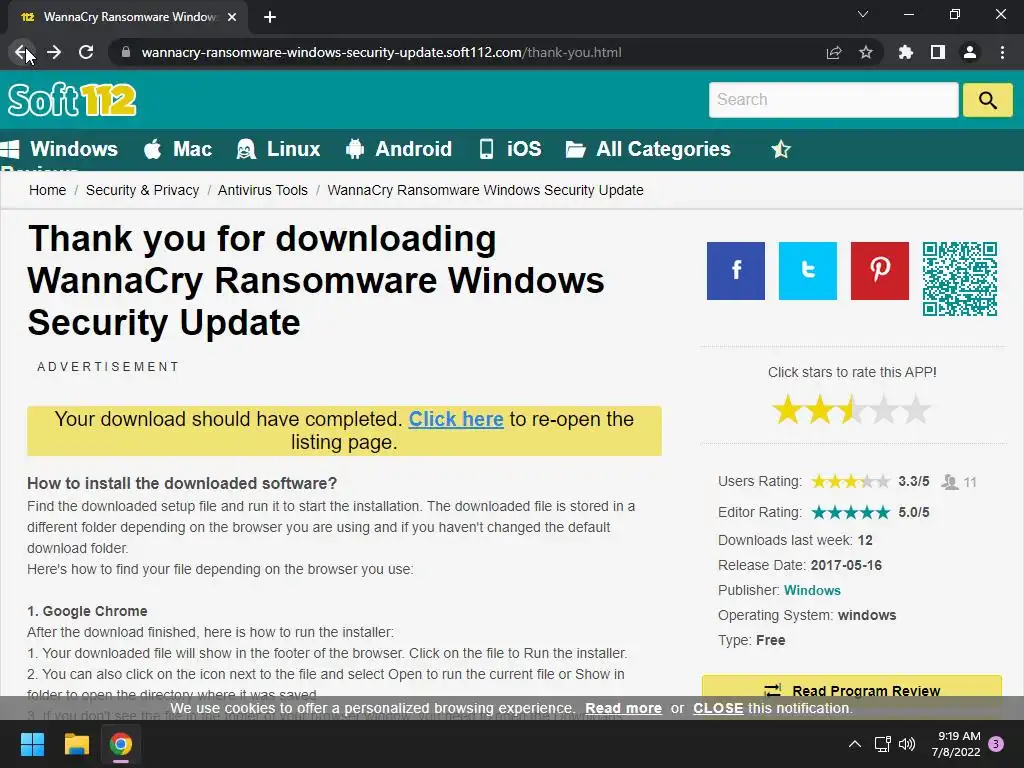The width and height of the screenshot is (1024, 768).
Task: Share on Facebook
Action: [735, 271]
